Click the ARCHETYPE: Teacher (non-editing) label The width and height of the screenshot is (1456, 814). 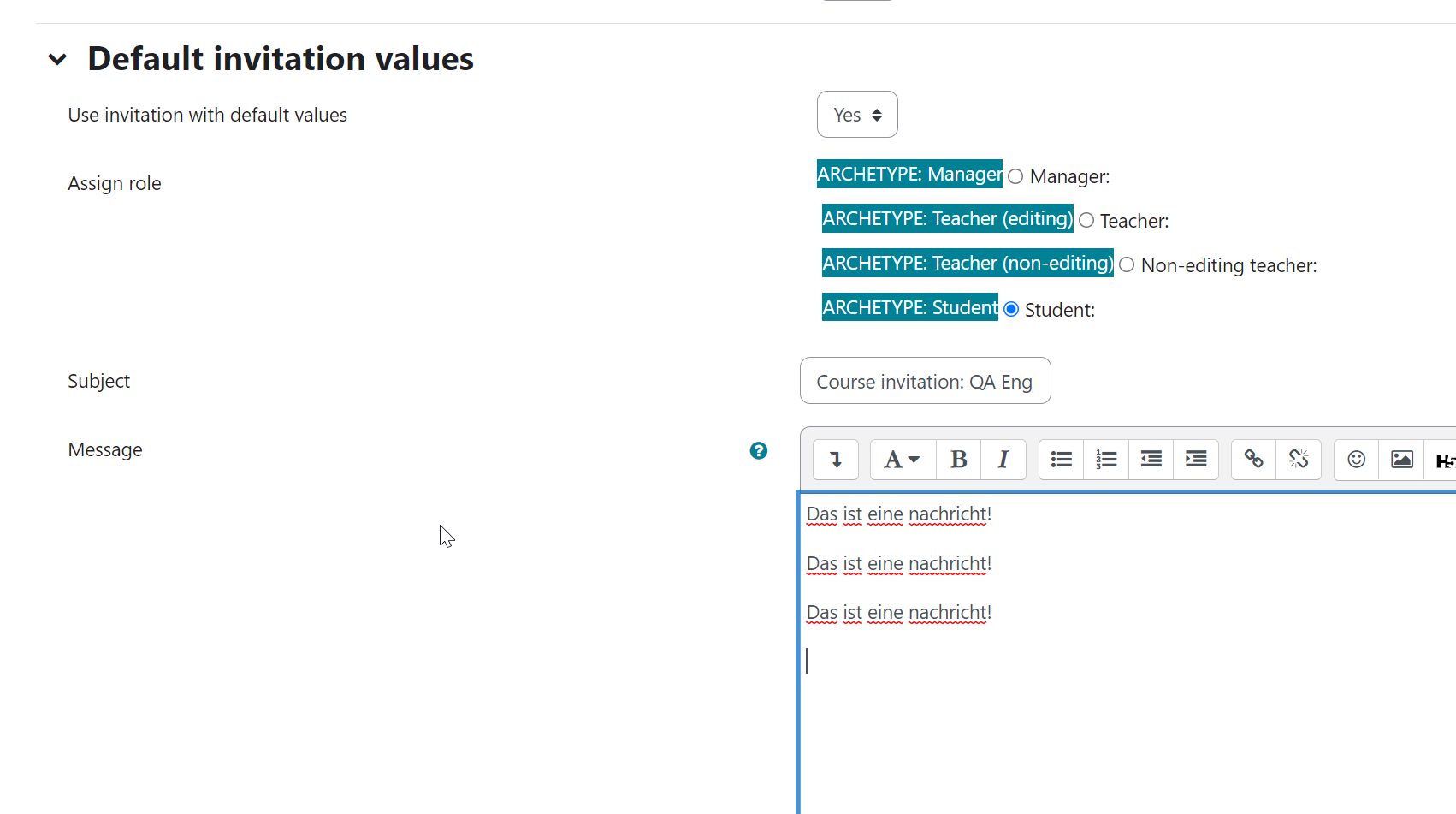[x=968, y=263]
